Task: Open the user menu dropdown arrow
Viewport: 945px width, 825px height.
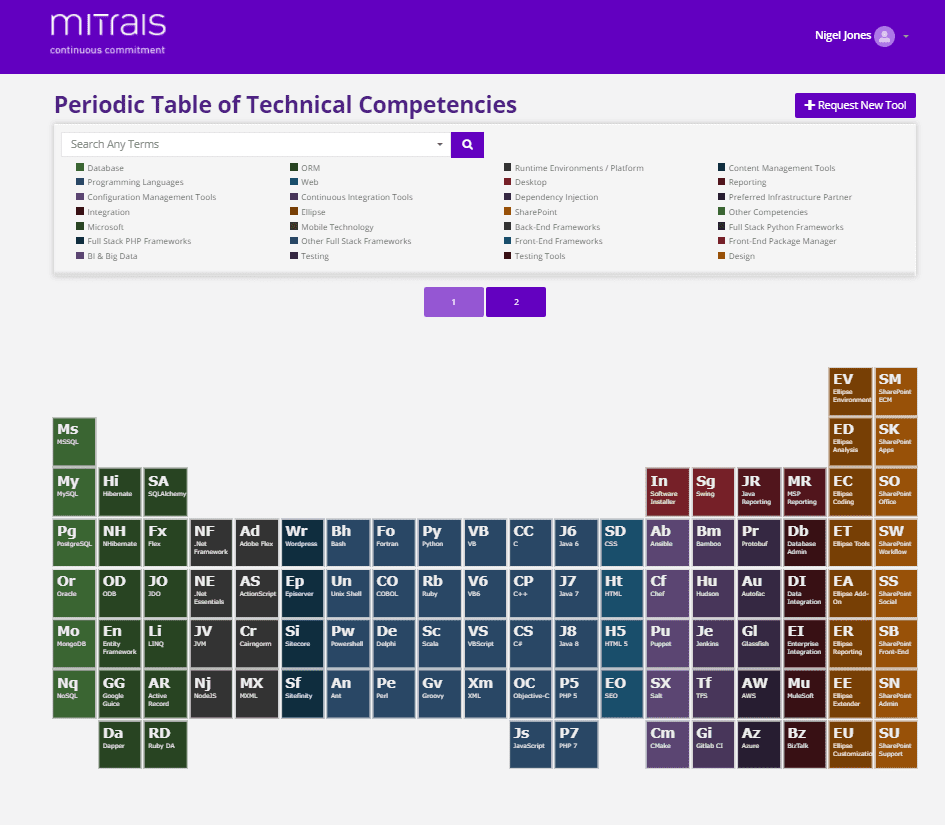Action: click(905, 37)
